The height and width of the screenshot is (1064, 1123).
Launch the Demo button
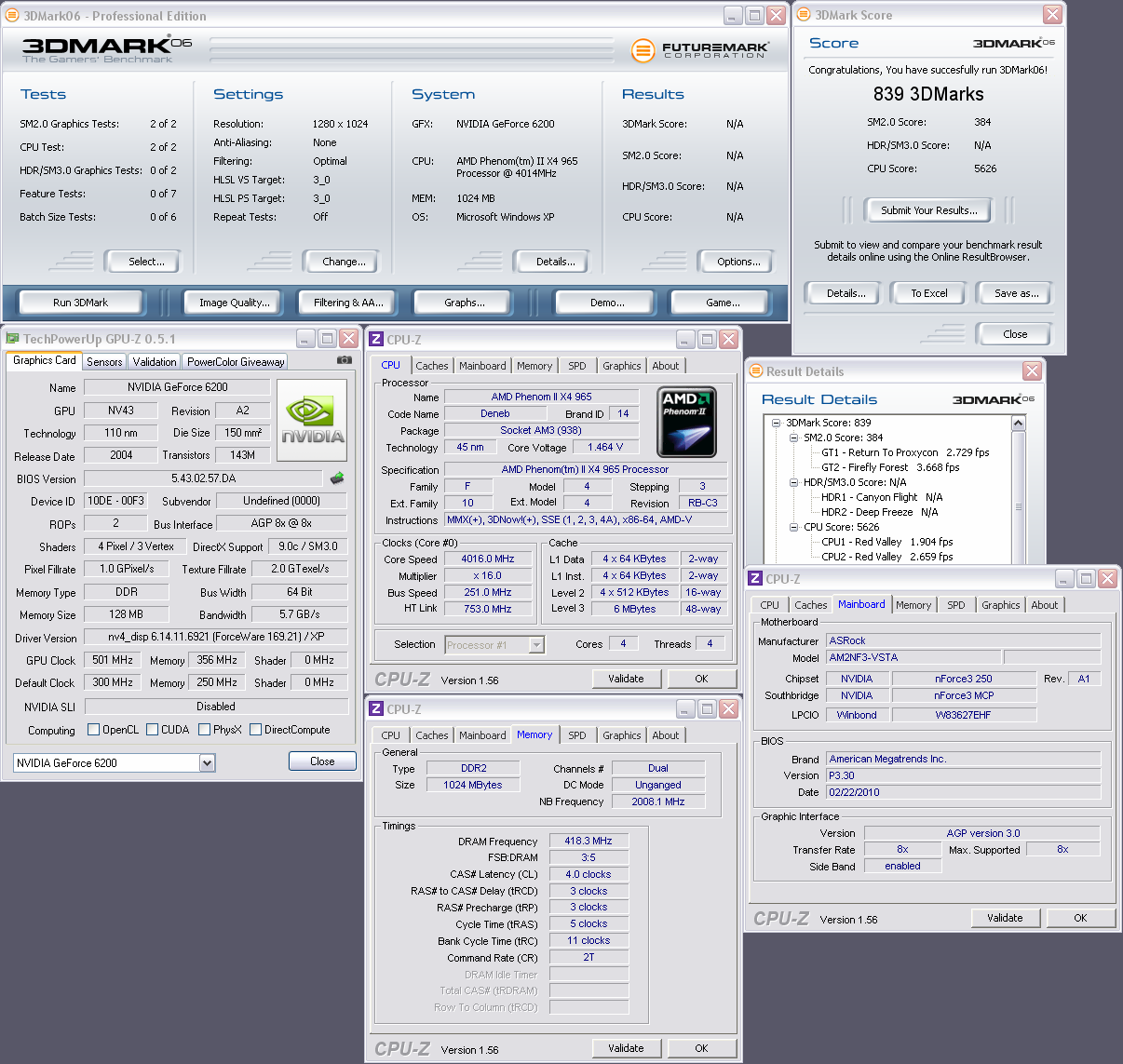pyautogui.click(x=607, y=303)
